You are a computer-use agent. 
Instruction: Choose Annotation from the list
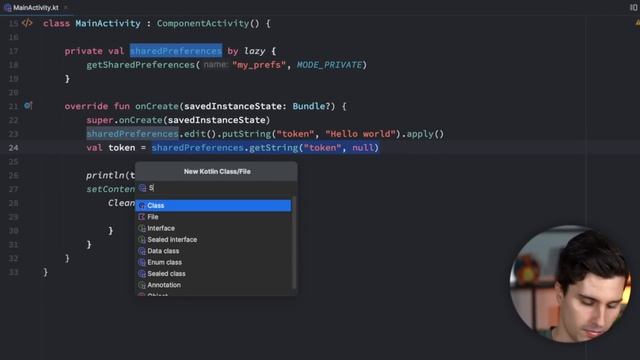(213, 285)
